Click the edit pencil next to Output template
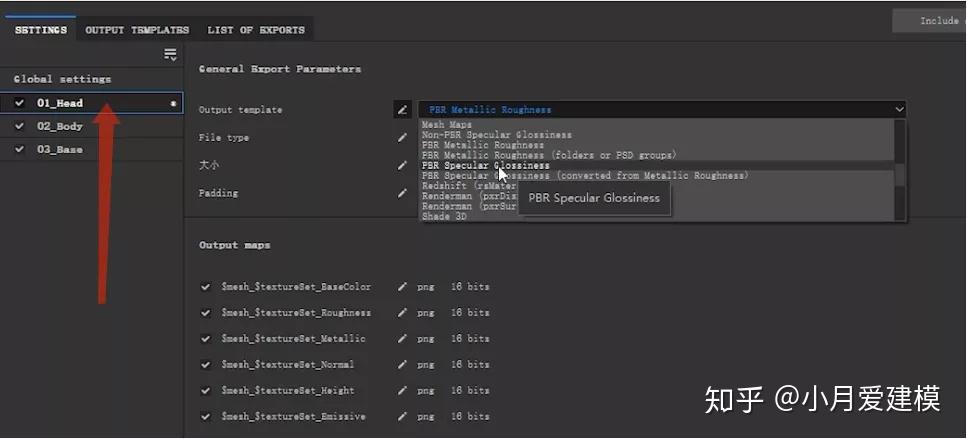Screen dimensions: 967x439 point(402,109)
